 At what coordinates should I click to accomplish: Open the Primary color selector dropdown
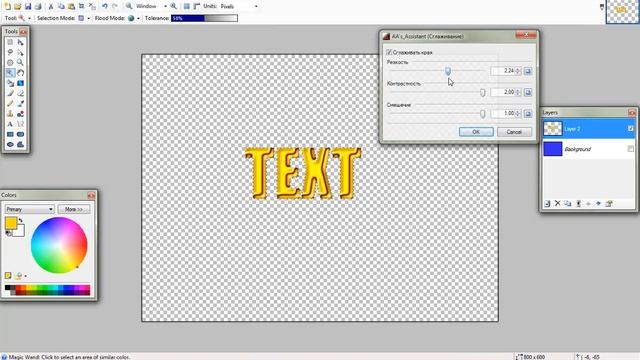pos(29,209)
